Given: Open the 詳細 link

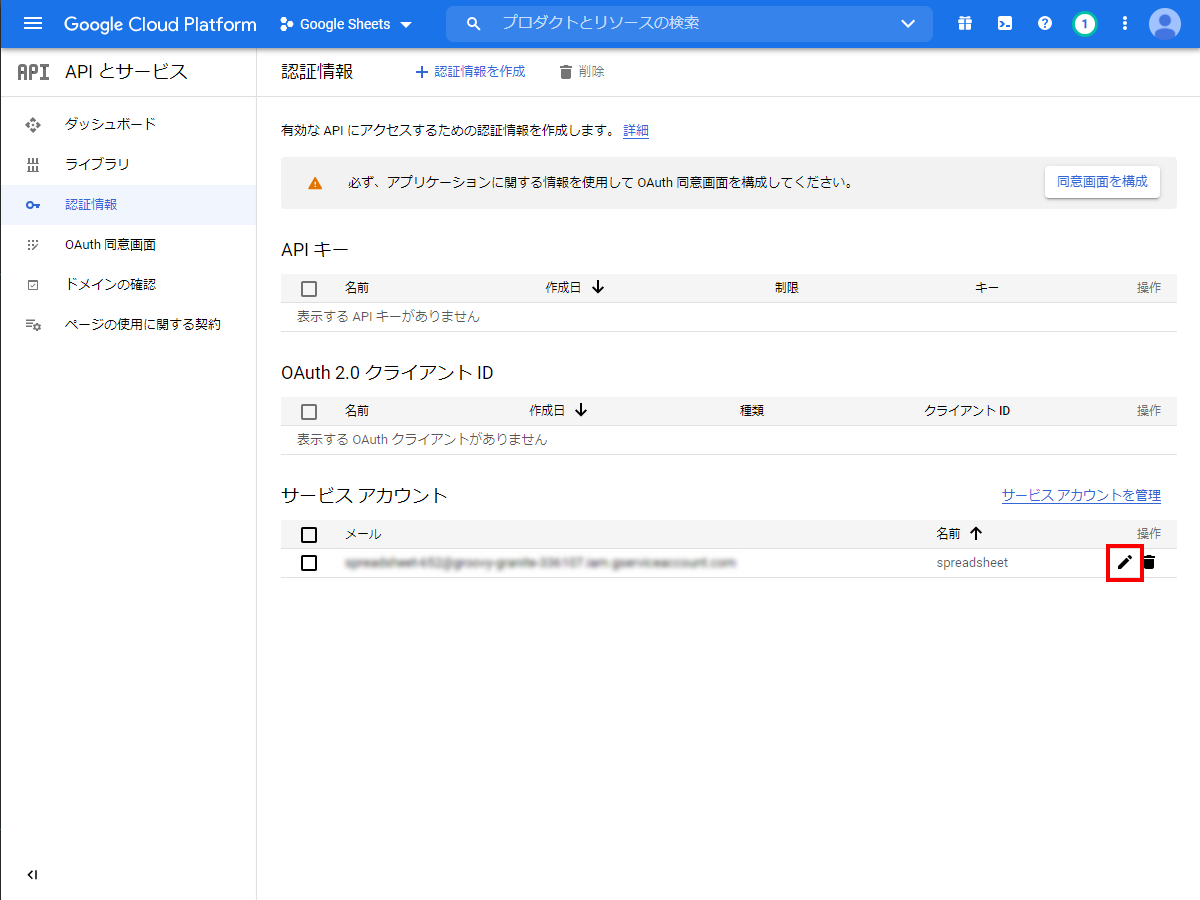Looking at the screenshot, I should click(636, 131).
